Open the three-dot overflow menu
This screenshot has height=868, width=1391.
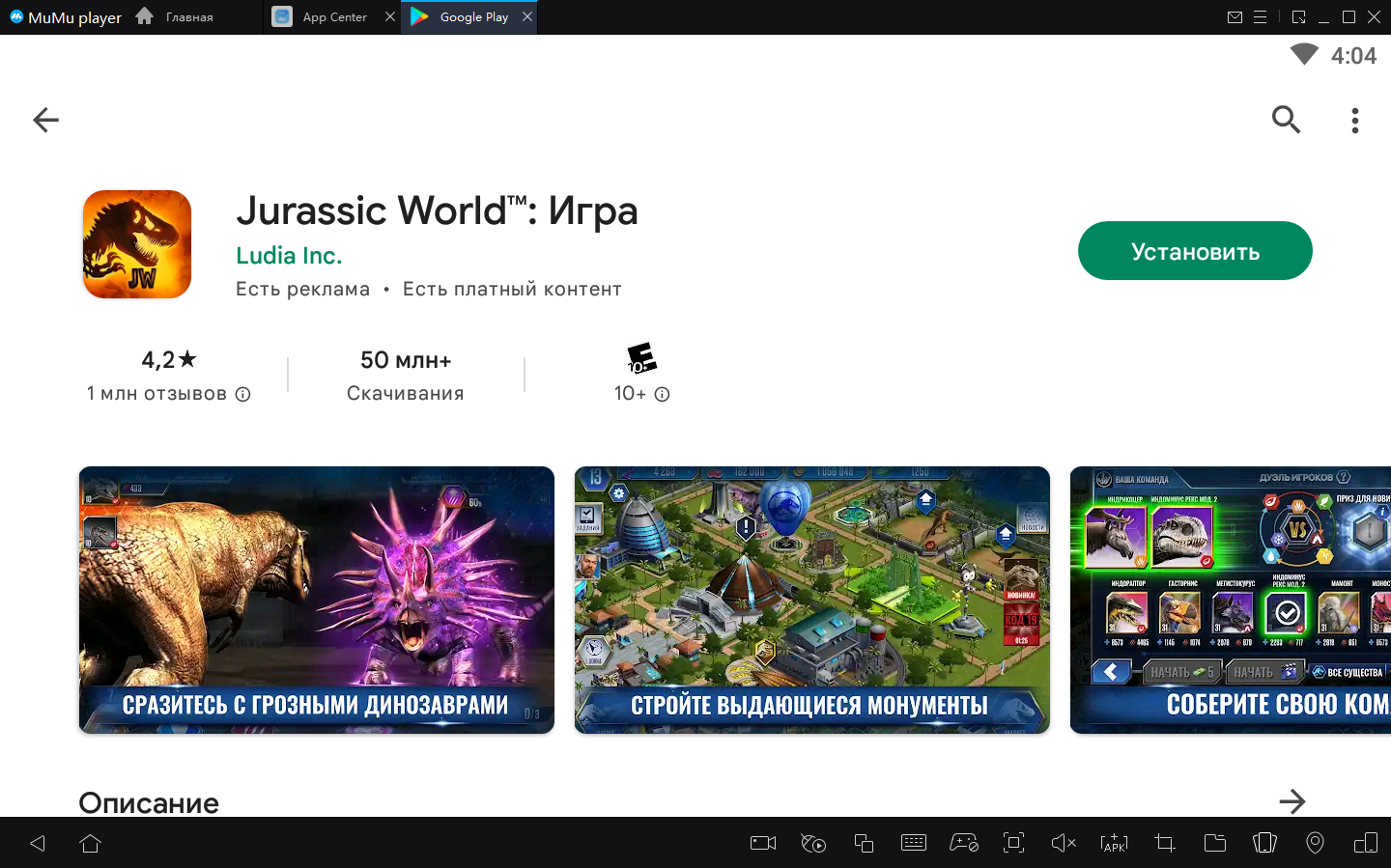pyautogui.click(x=1355, y=120)
